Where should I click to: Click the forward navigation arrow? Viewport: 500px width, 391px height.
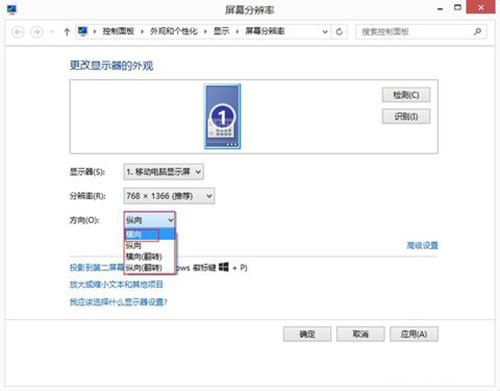click(36, 32)
